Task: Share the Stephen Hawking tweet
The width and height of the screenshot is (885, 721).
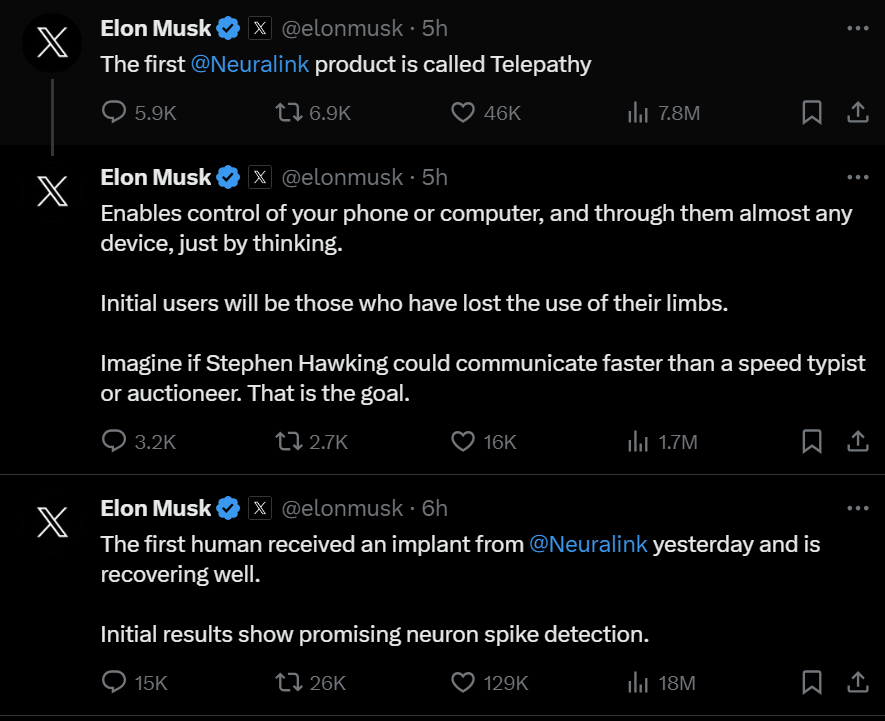Action: (857, 441)
